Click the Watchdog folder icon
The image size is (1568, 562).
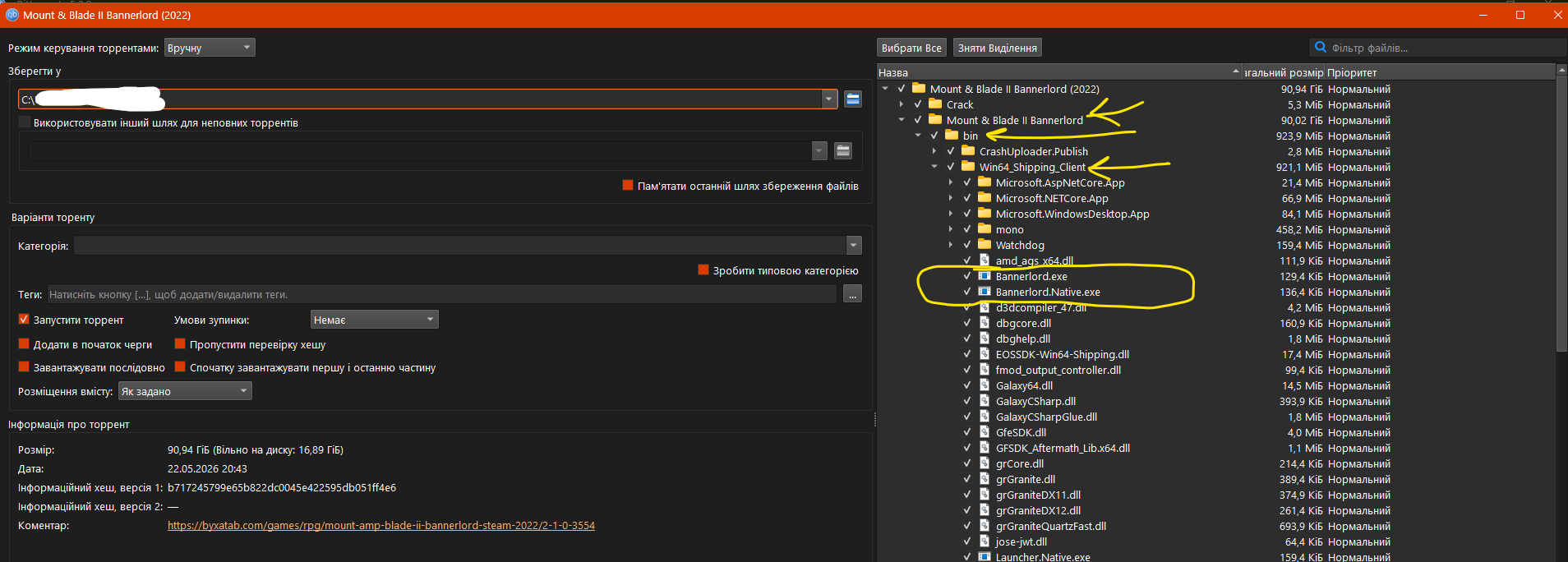click(985, 245)
